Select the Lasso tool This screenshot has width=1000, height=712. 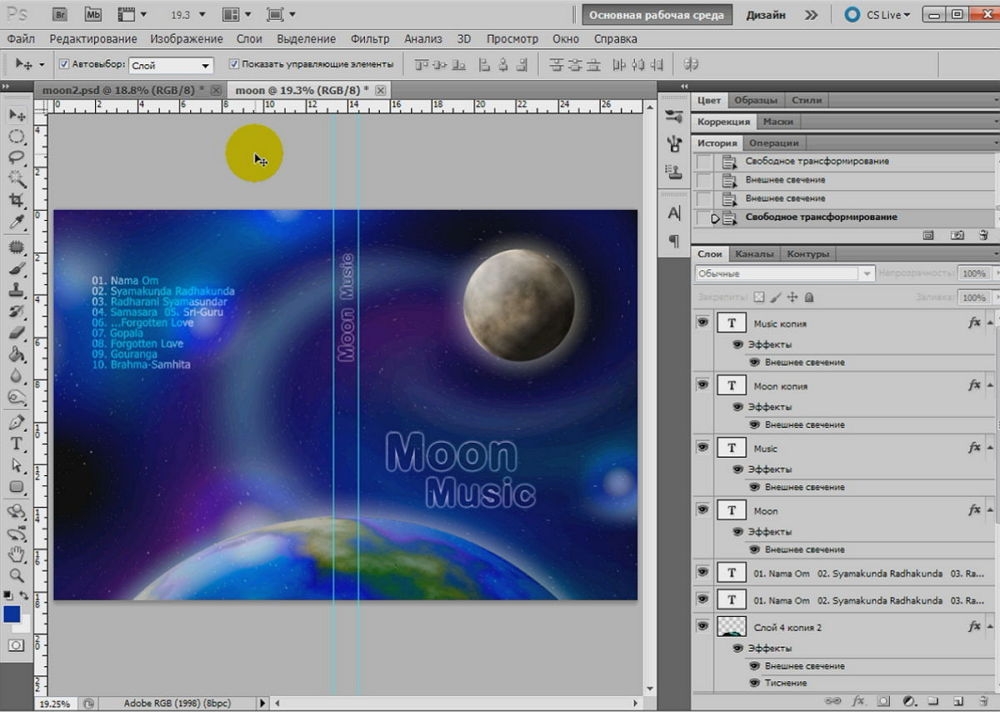click(x=17, y=158)
